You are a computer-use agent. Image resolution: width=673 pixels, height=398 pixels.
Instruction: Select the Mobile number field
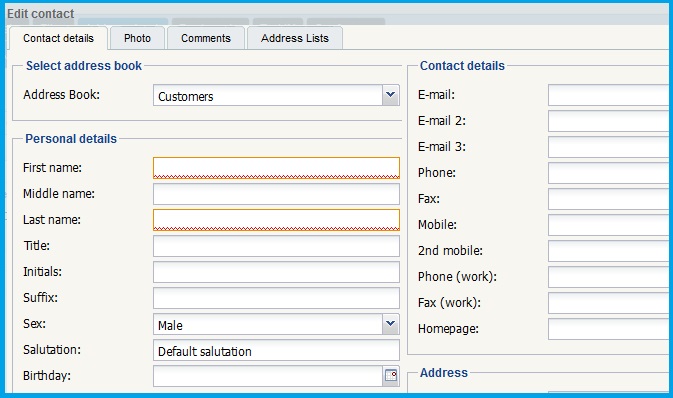[610, 225]
